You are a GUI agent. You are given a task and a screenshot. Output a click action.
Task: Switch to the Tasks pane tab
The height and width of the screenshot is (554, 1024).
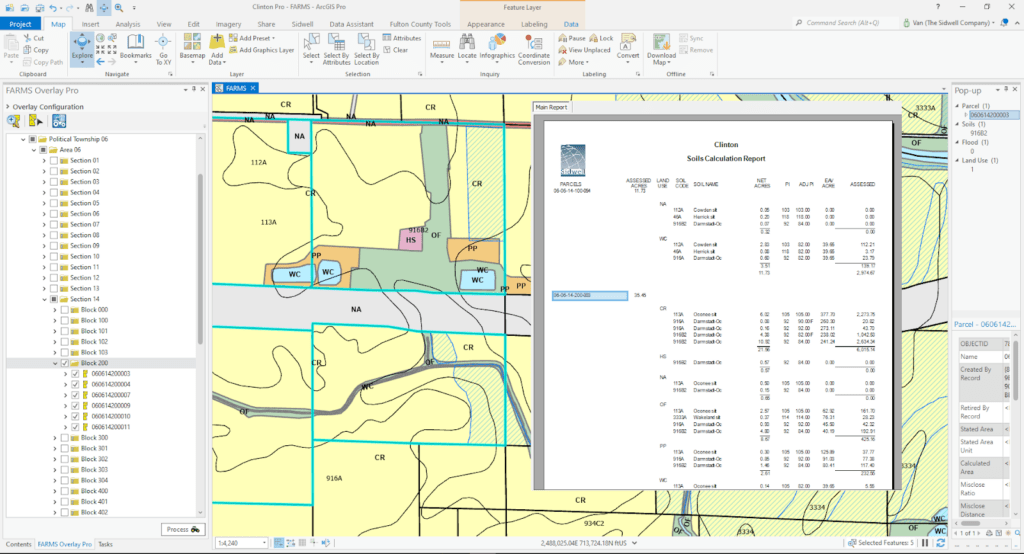tap(105, 544)
